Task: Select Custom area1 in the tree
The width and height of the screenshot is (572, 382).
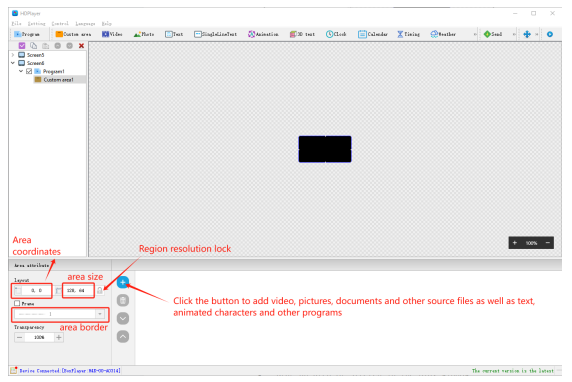Action: [x=58, y=80]
